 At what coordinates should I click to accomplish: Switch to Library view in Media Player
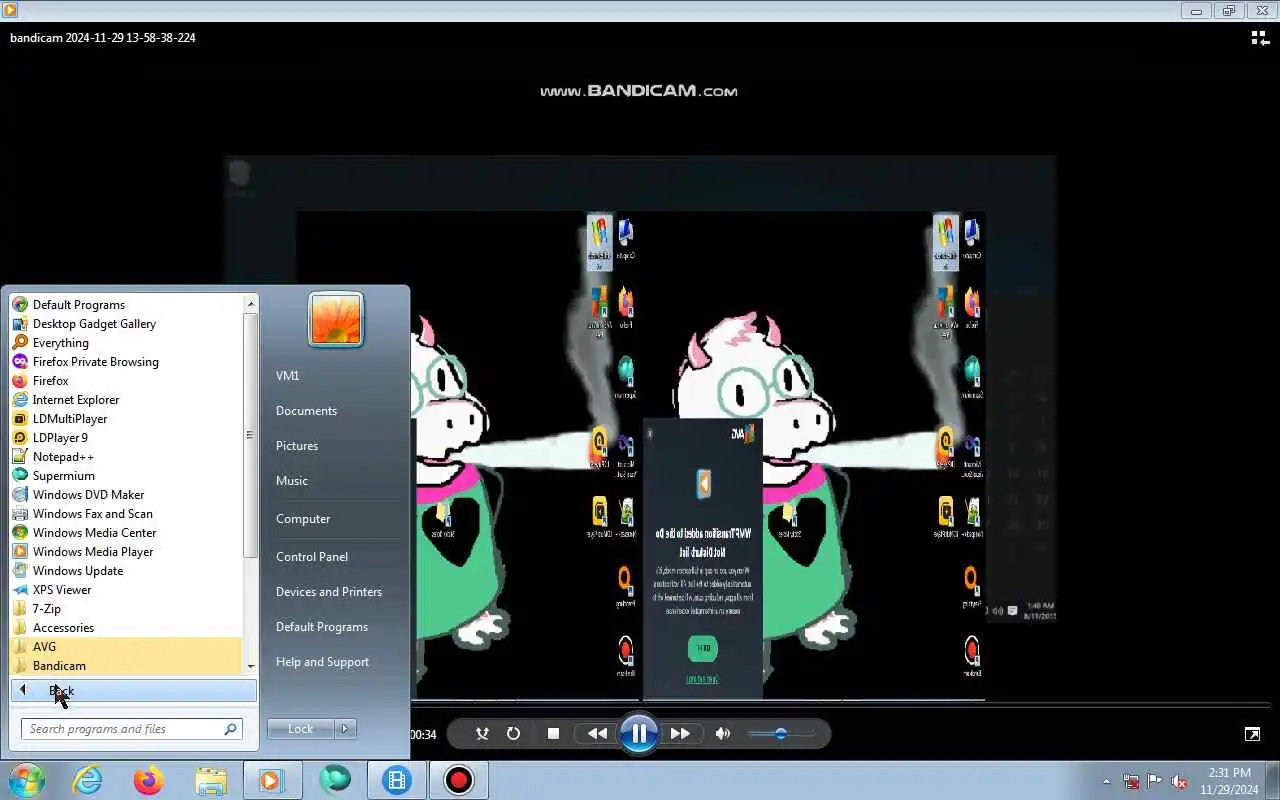tap(1260, 38)
